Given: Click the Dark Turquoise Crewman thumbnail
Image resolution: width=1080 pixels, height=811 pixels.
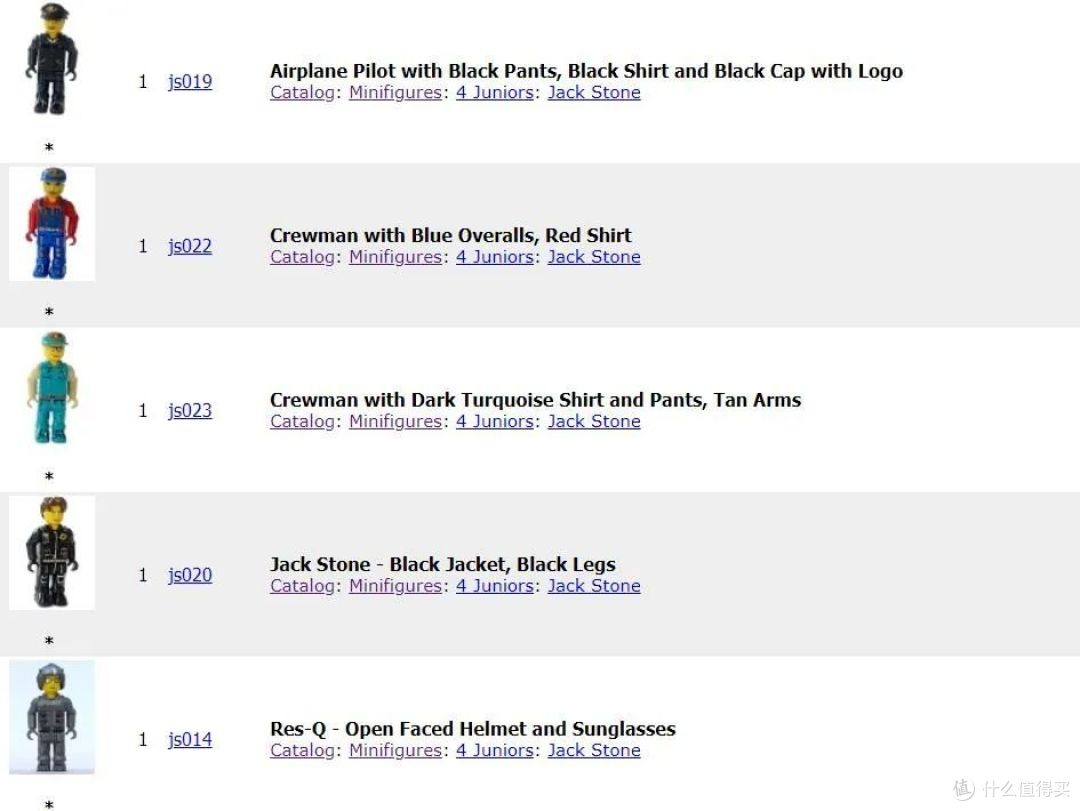Looking at the screenshot, I should click(52, 389).
